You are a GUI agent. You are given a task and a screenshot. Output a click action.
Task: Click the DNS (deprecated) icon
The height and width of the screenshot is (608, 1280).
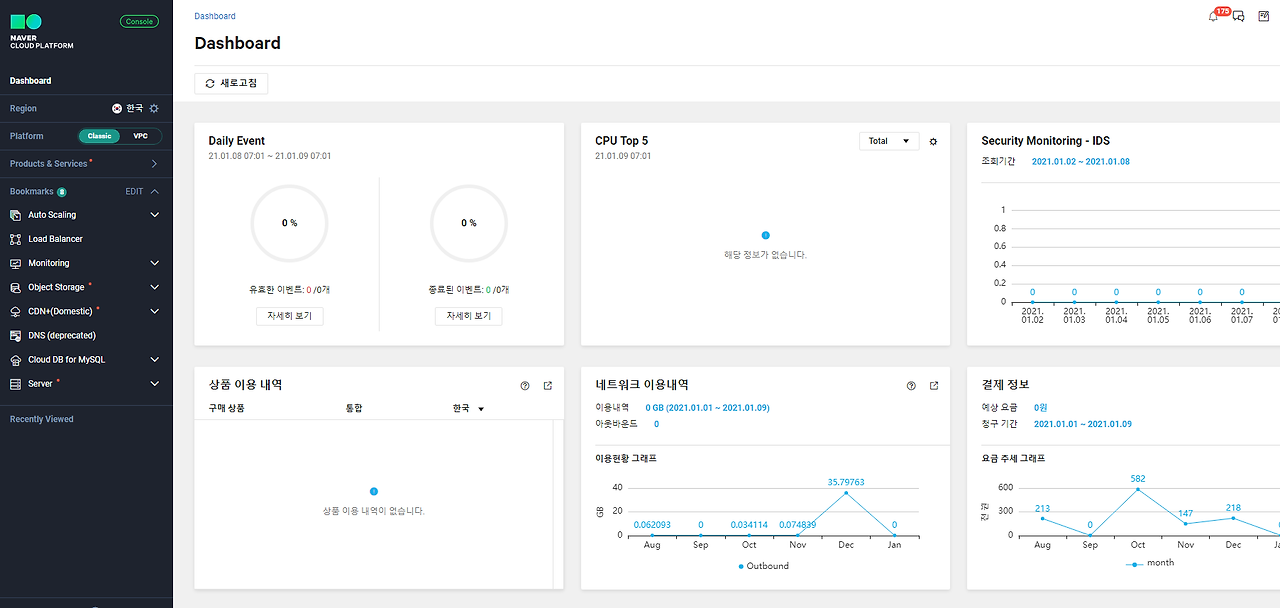coord(15,335)
